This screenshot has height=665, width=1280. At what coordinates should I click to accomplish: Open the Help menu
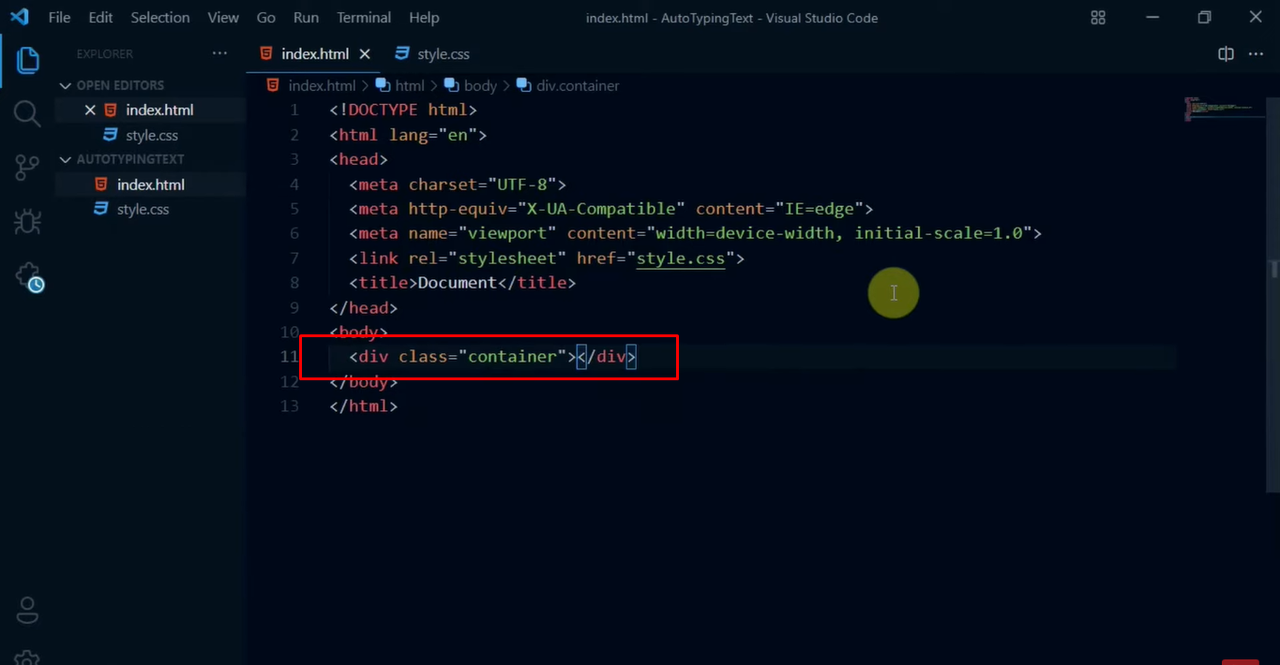pyautogui.click(x=424, y=18)
